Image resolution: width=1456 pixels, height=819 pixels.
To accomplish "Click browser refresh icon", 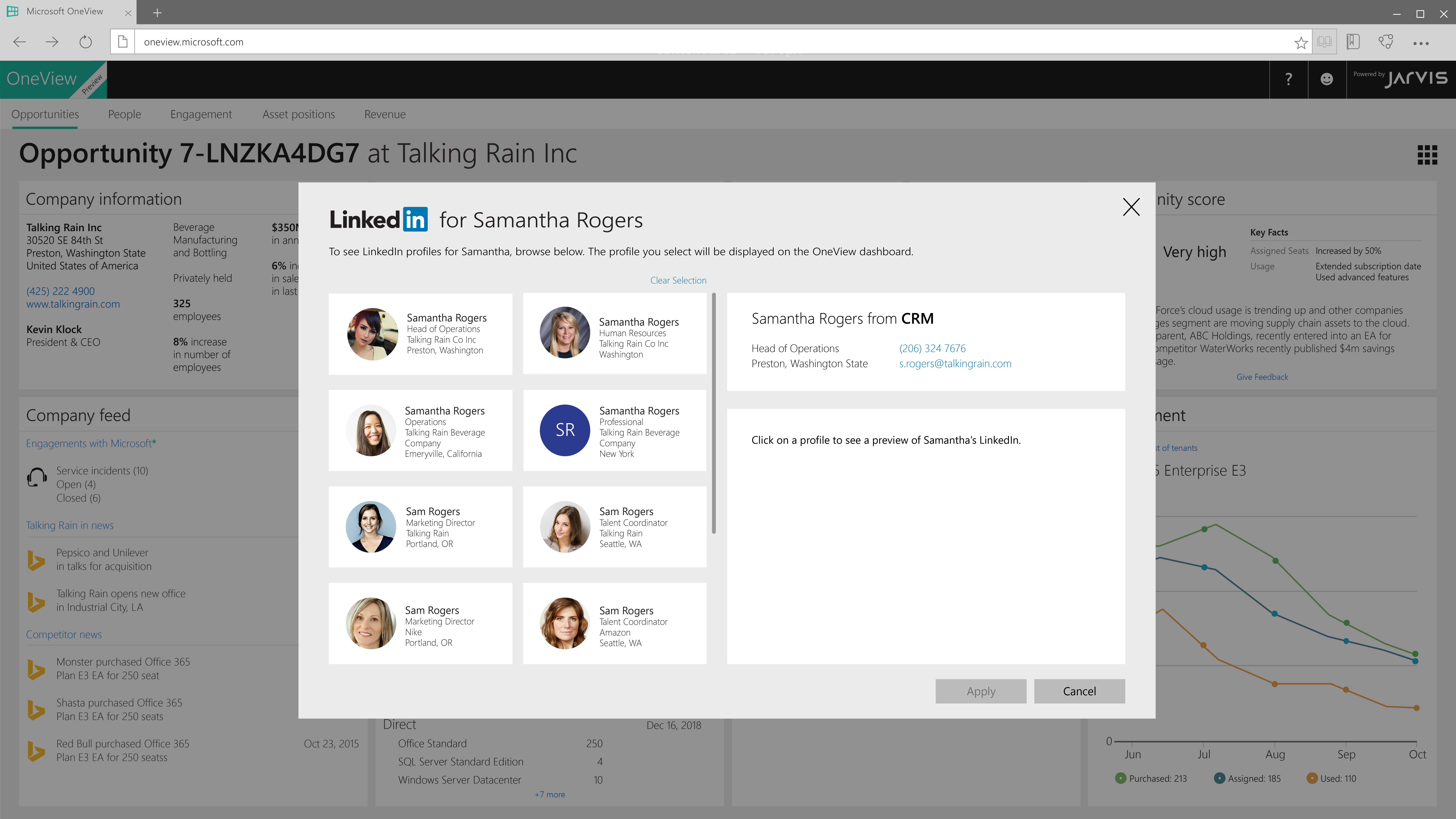I will click(85, 42).
